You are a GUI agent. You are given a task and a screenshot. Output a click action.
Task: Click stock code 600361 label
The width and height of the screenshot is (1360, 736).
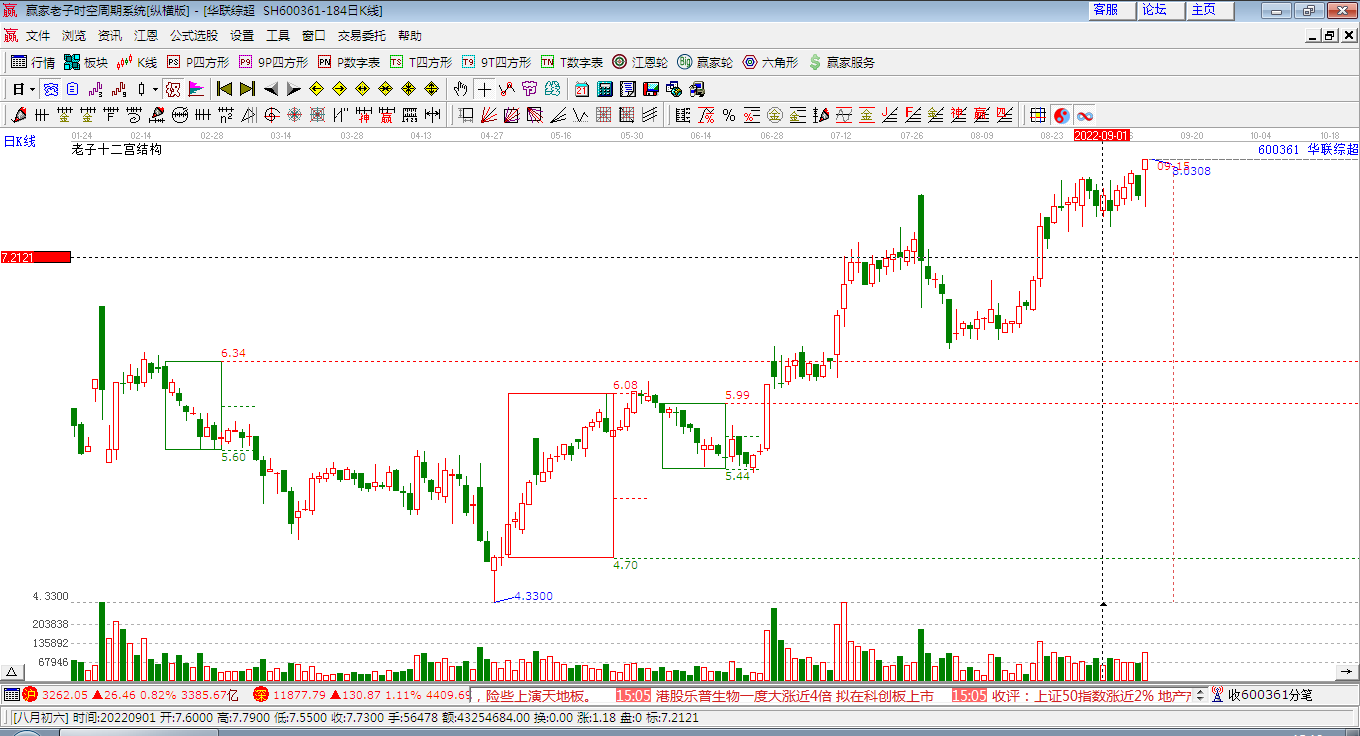tap(1278, 150)
